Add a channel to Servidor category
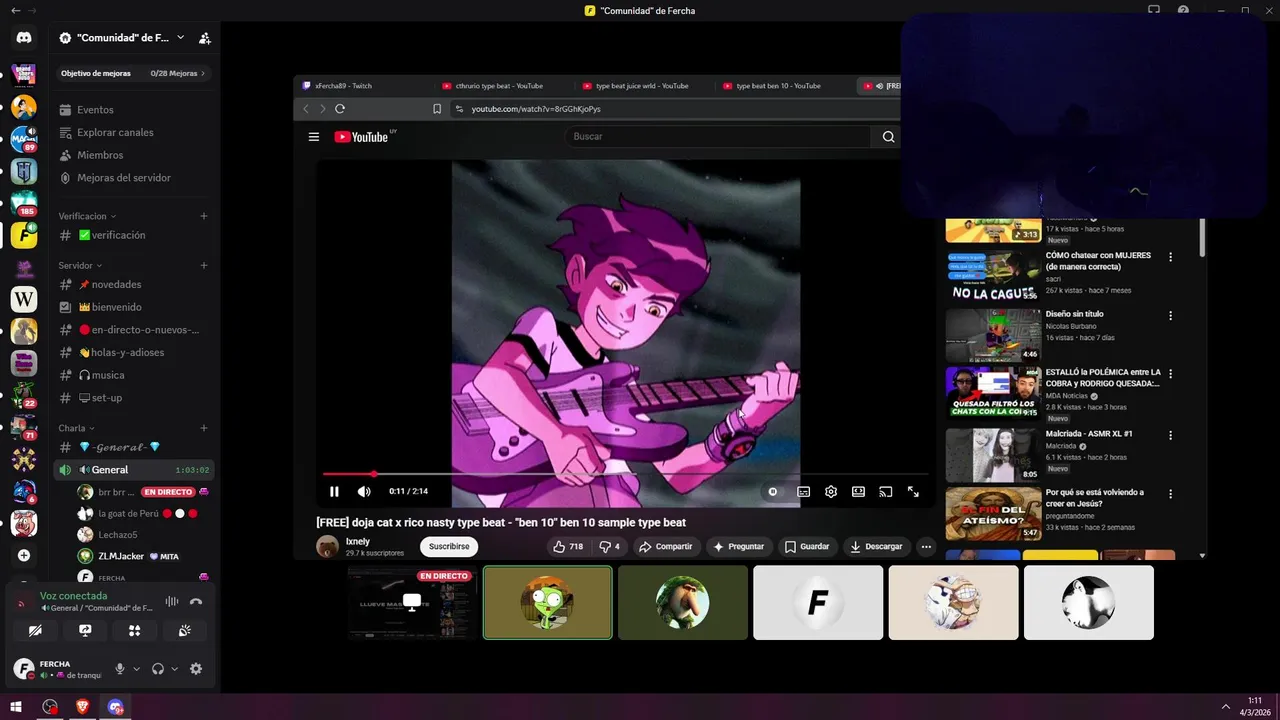 tap(204, 265)
